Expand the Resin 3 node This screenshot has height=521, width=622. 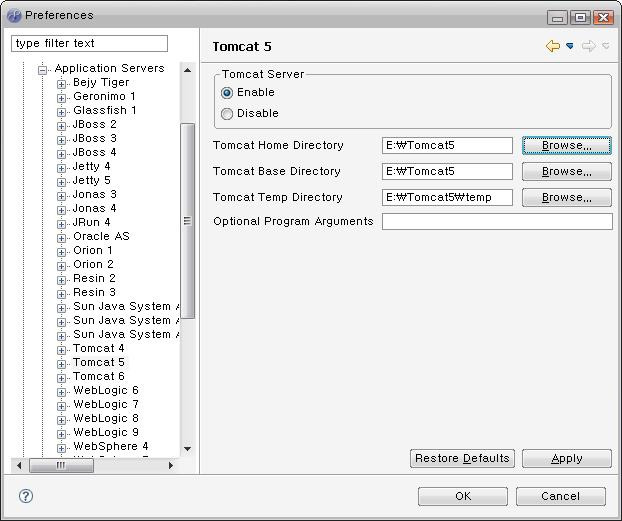coord(61,294)
